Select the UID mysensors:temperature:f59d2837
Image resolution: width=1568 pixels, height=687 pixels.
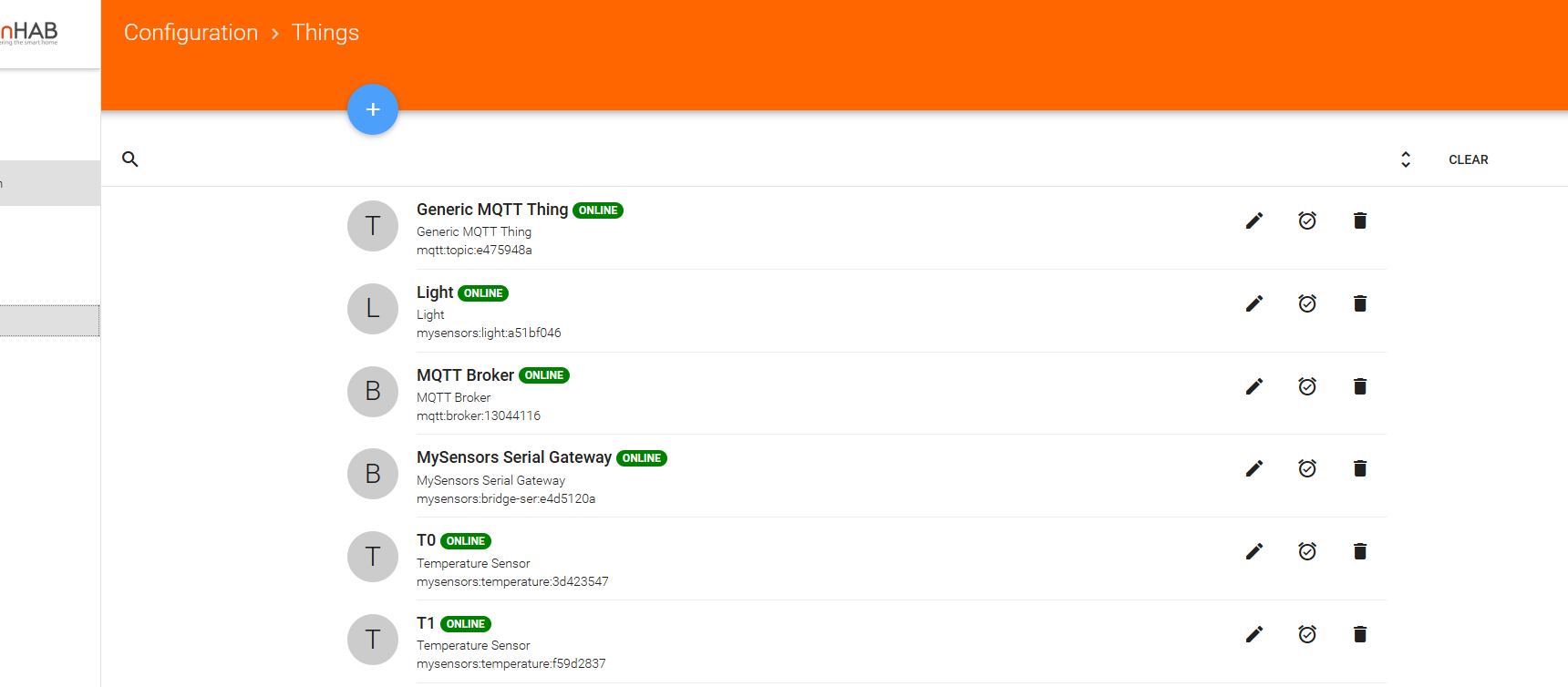(x=511, y=663)
